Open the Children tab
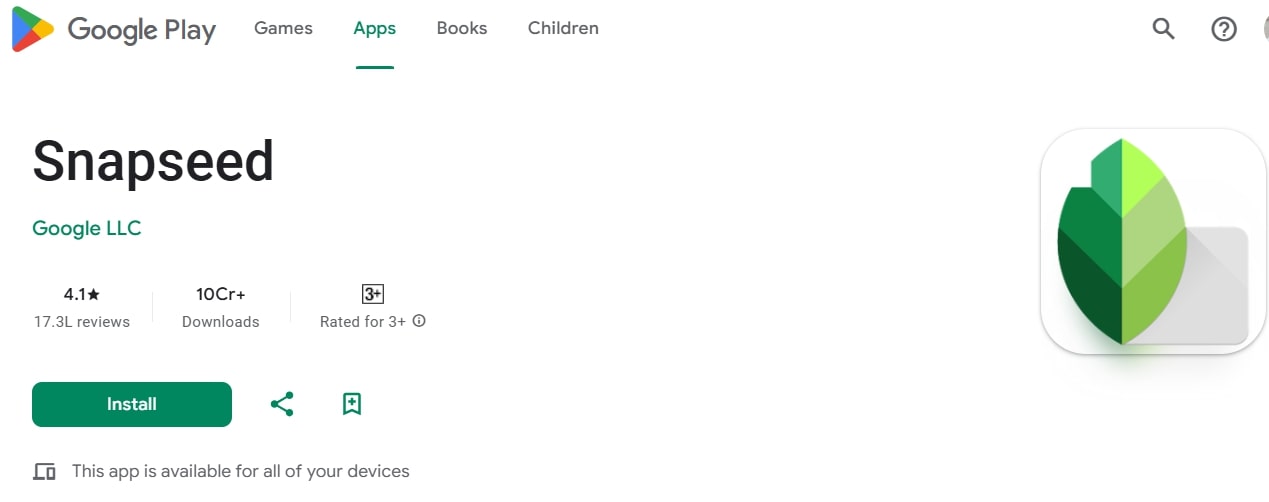The image size is (1269, 502). tap(563, 28)
